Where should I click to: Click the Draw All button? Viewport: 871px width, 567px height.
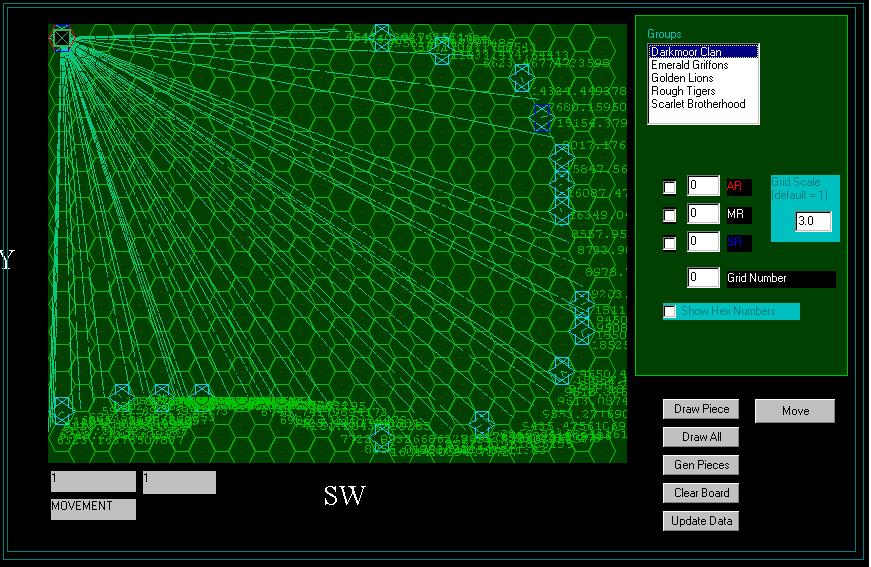pos(701,437)
